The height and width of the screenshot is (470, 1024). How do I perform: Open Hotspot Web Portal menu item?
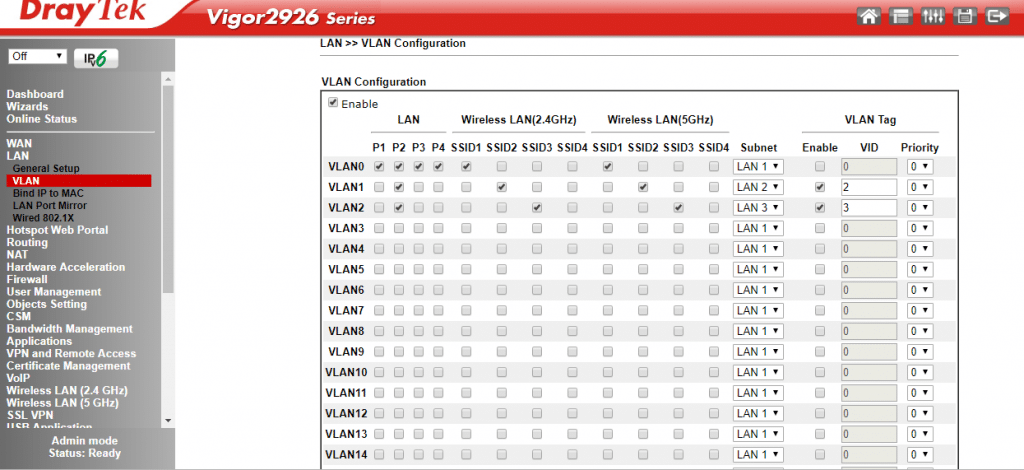[57, 230]
